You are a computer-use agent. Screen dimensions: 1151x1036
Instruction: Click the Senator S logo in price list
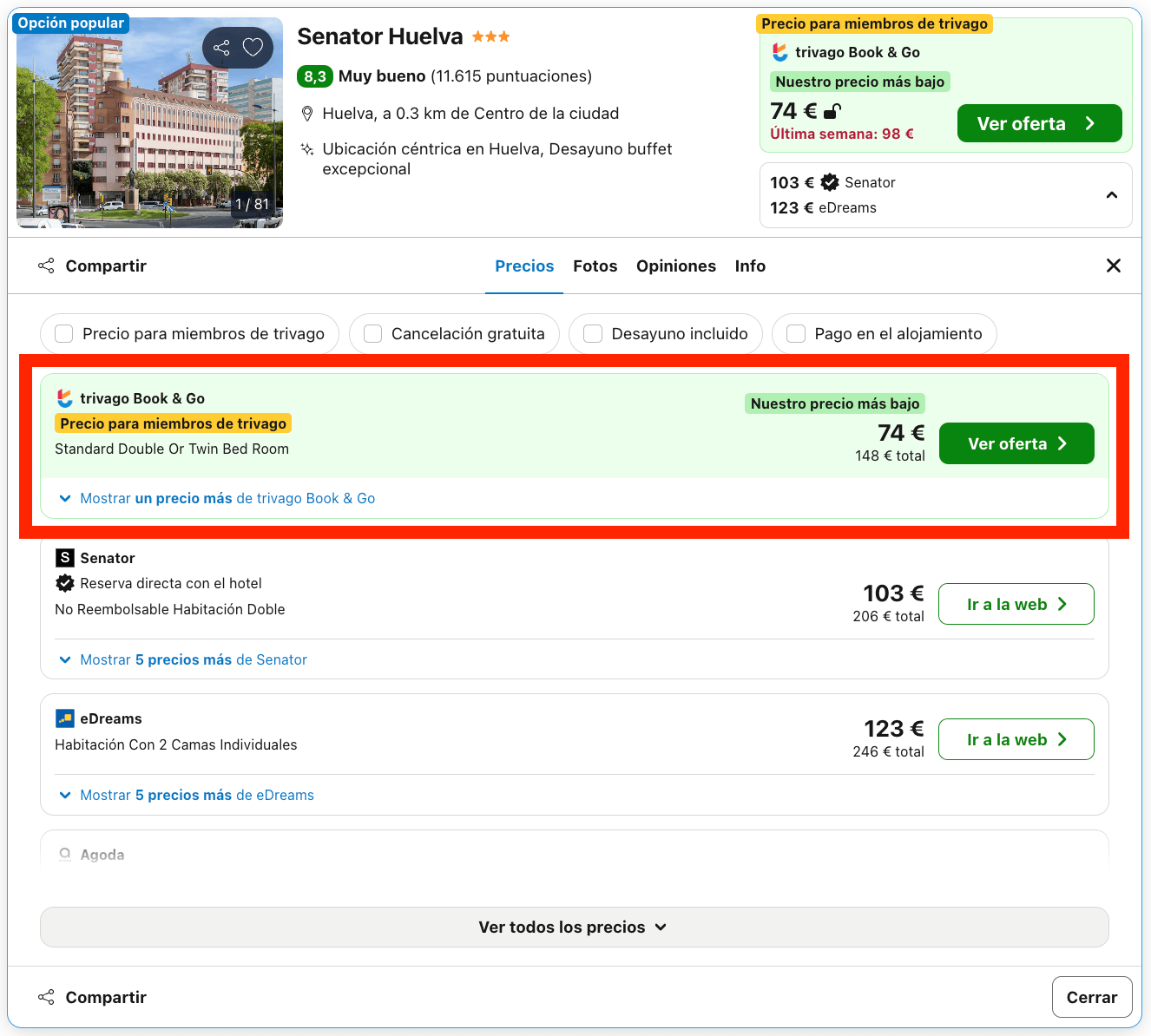[x=64, y=557]
